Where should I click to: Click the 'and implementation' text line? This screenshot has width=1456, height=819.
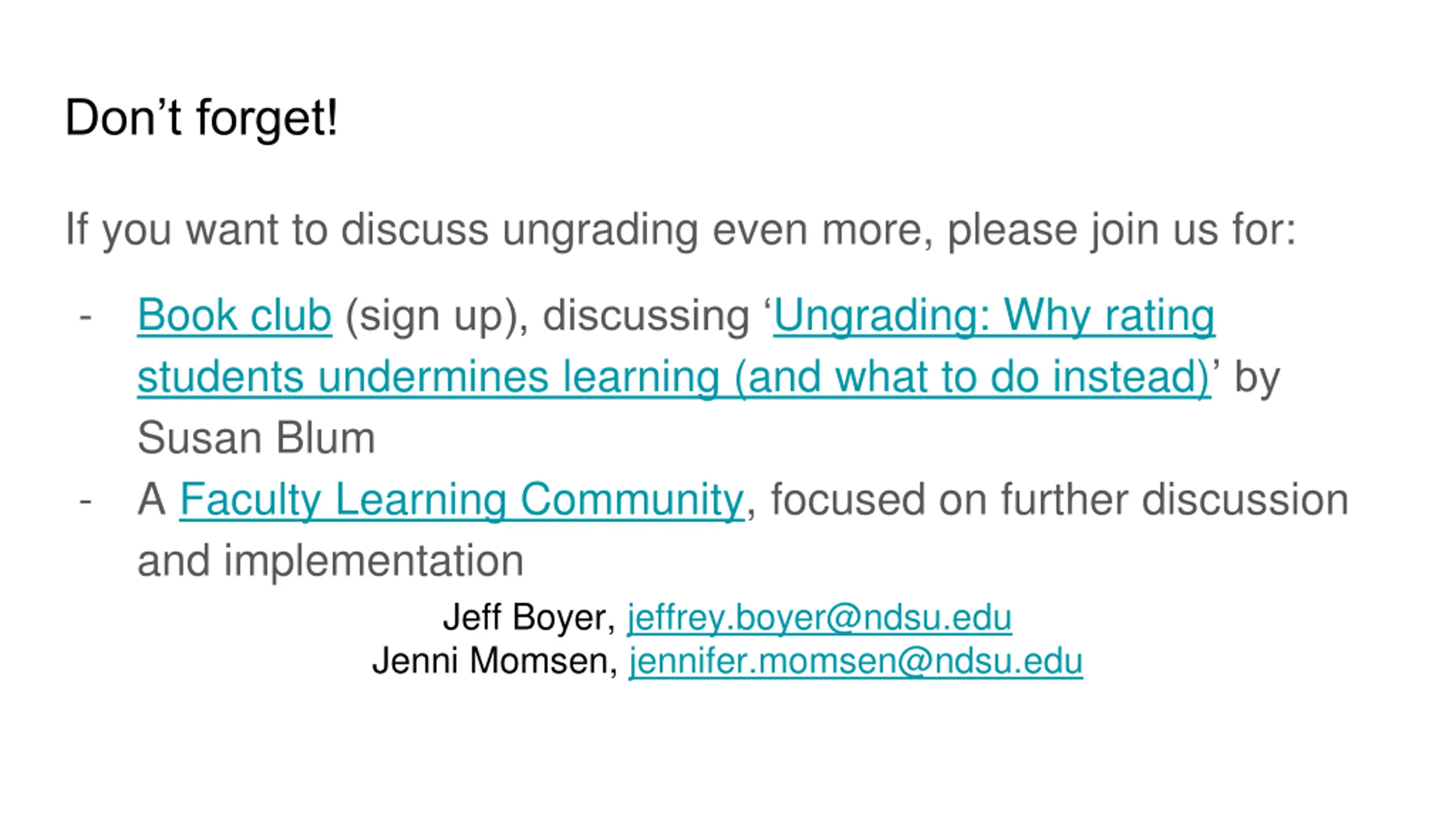point(330,561)
